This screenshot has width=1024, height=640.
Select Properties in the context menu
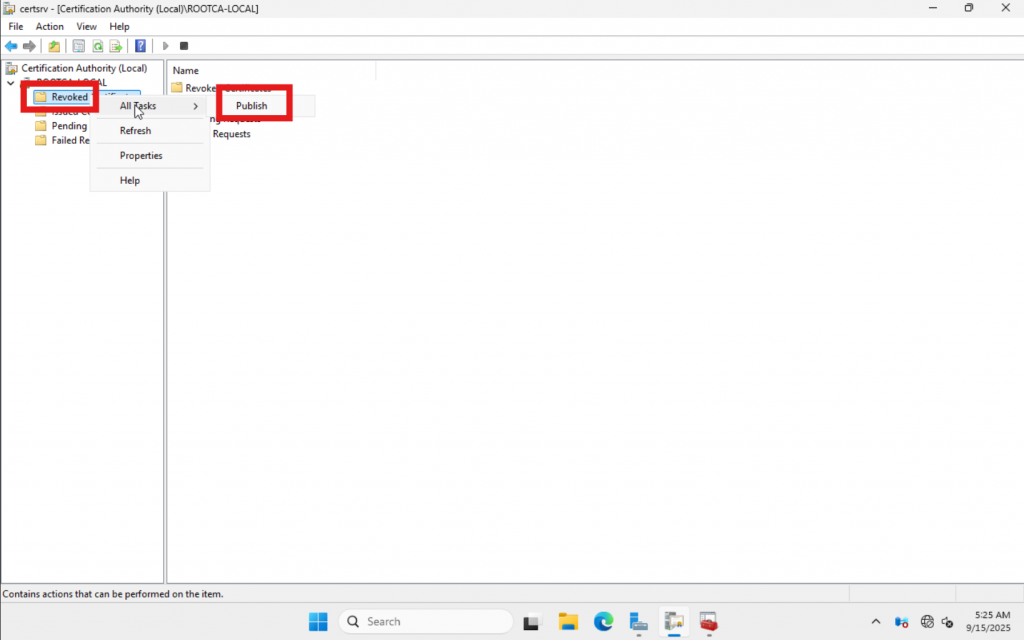point(141,156)
